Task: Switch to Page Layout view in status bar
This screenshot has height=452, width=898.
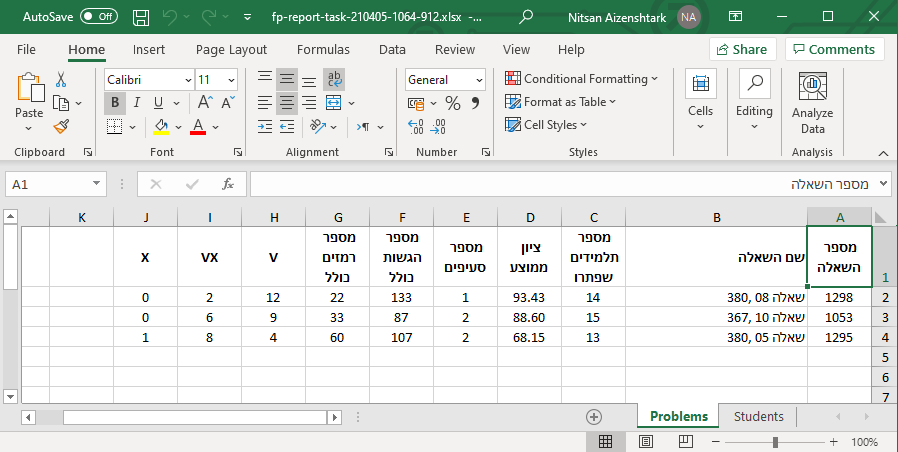Action: tap(645, 441)
